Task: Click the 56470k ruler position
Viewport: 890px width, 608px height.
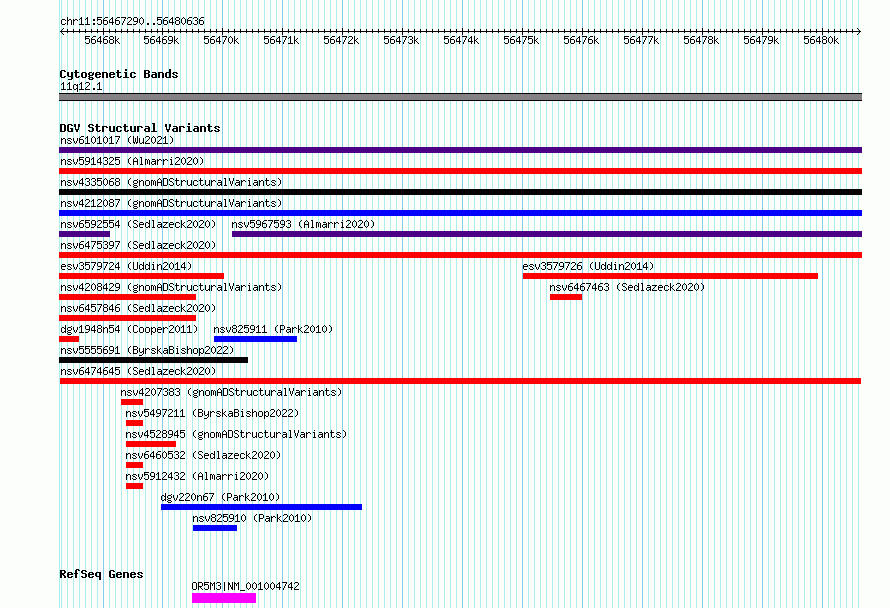Action: (x=221, y=40)
